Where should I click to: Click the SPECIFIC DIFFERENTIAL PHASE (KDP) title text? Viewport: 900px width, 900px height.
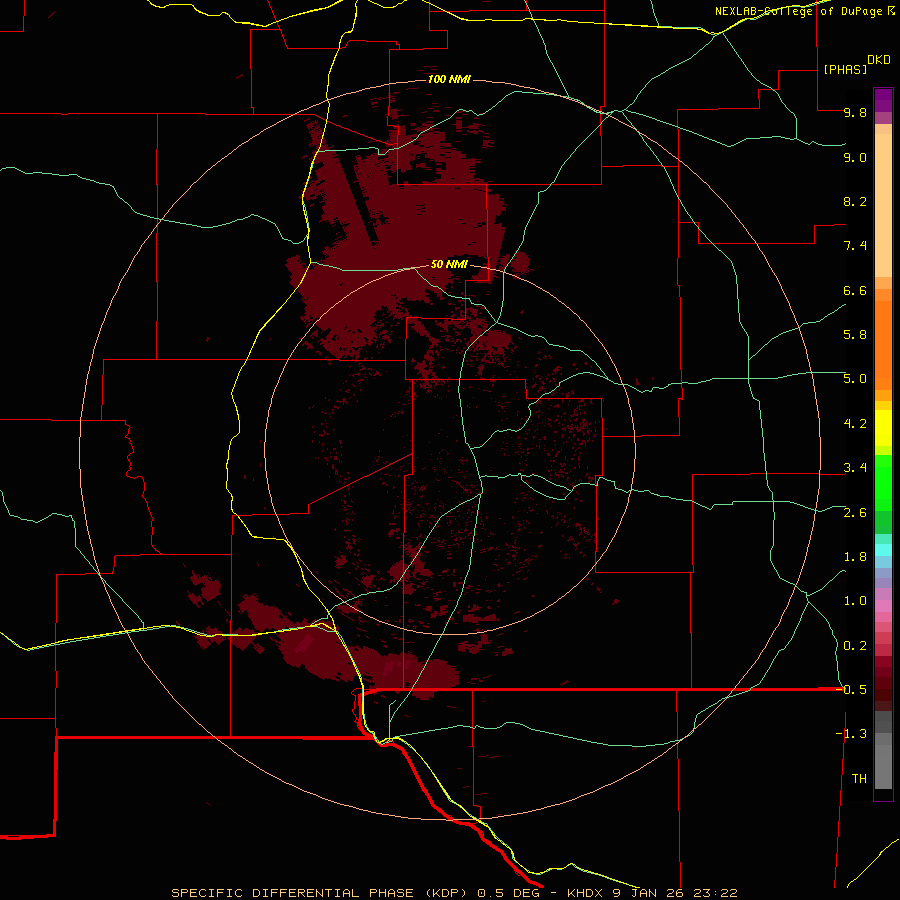click(x=317, y=893)
